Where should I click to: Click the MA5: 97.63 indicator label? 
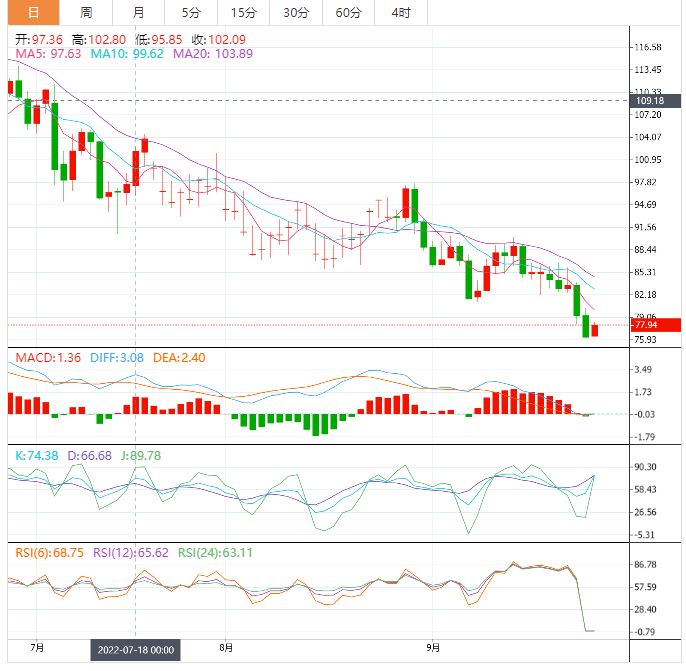coord(48,54)
